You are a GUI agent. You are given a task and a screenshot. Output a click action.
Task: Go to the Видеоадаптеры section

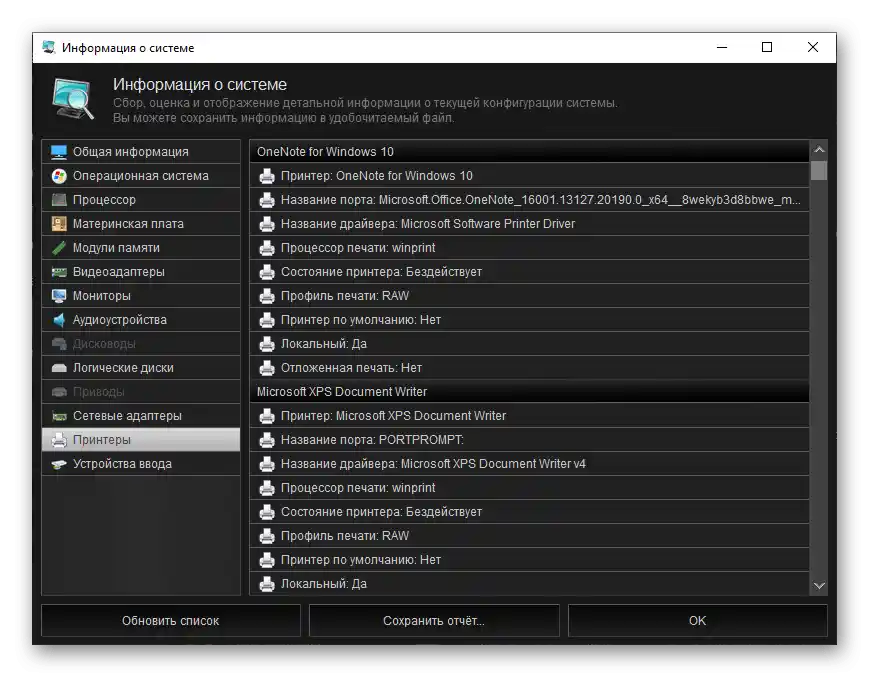tap(141, 272)
